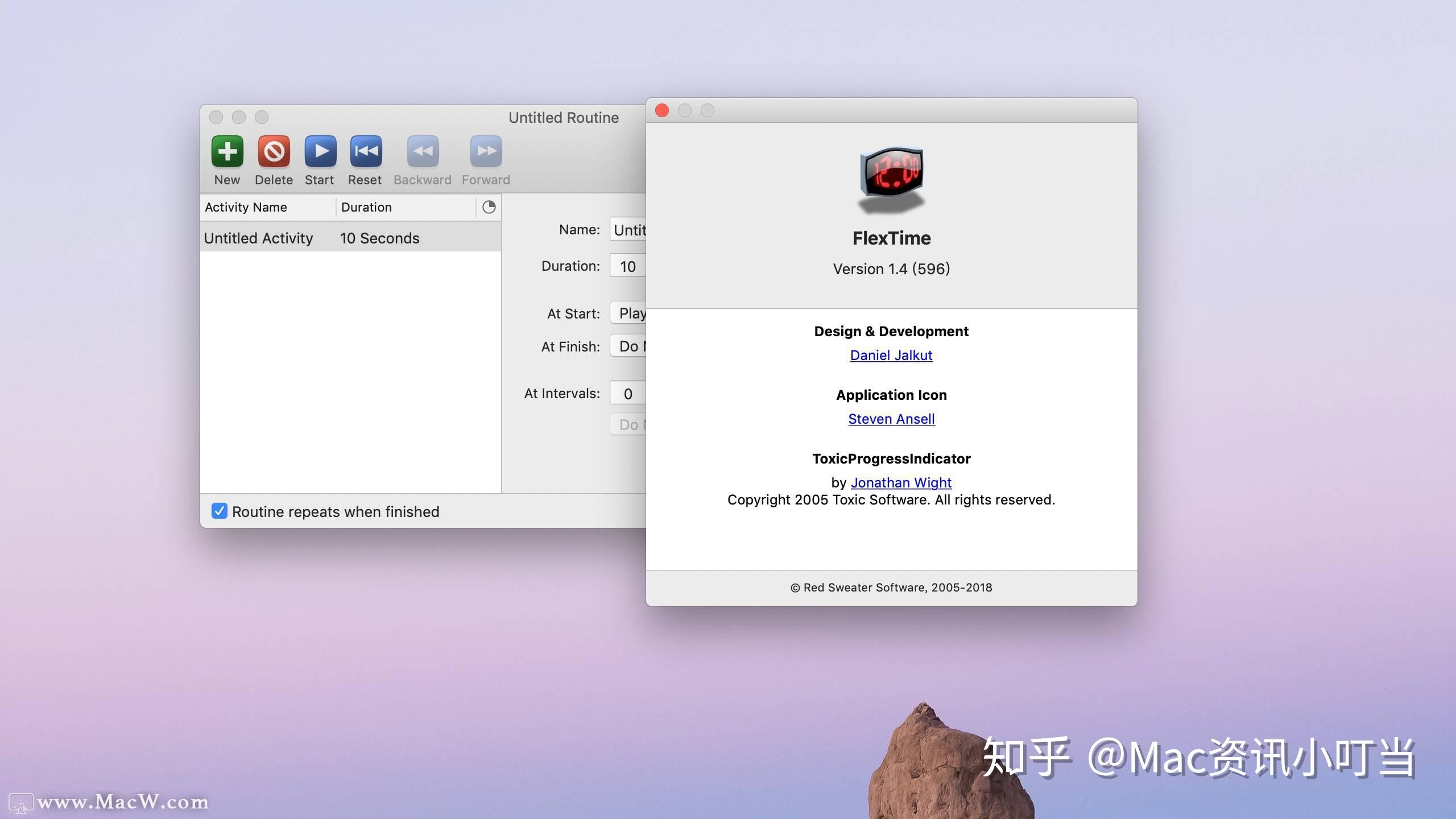
Task: Open the Jonathan Wight link
Action: pyautogui.click(x=900, y=482)
